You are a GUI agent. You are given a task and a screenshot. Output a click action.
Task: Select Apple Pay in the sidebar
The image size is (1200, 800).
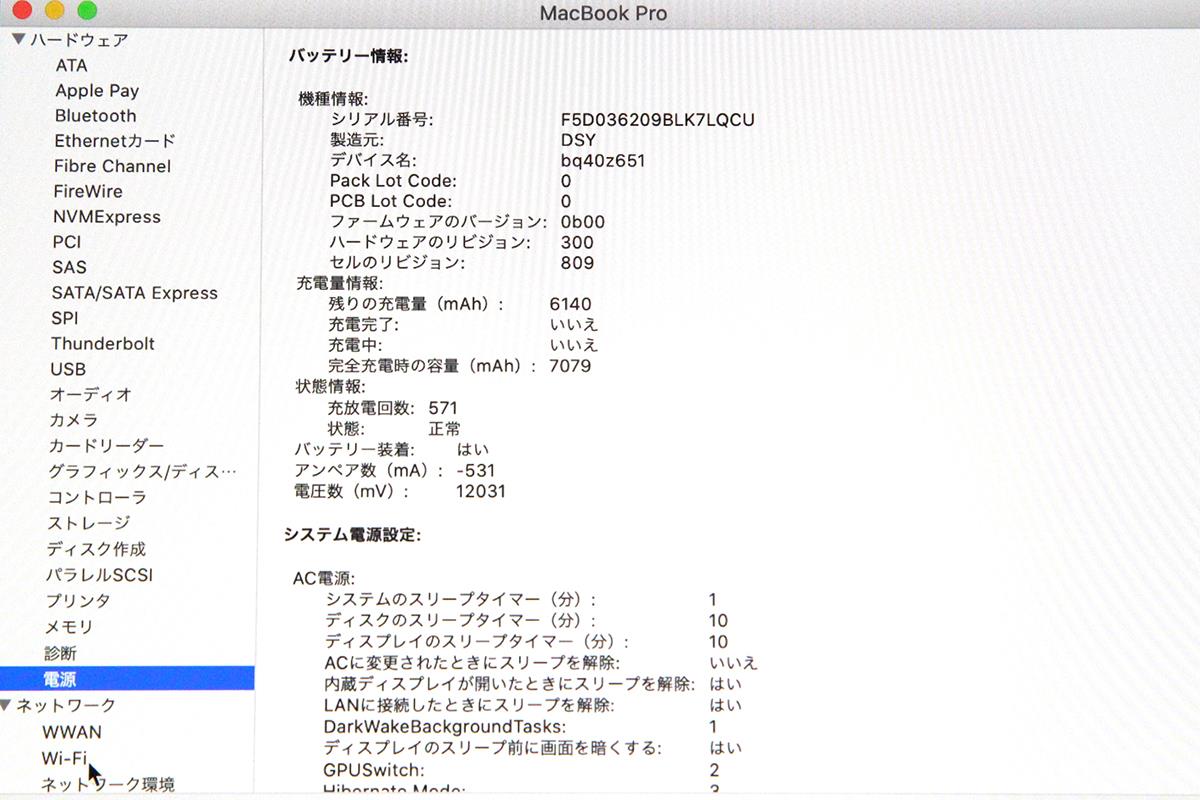coord(97,90)
